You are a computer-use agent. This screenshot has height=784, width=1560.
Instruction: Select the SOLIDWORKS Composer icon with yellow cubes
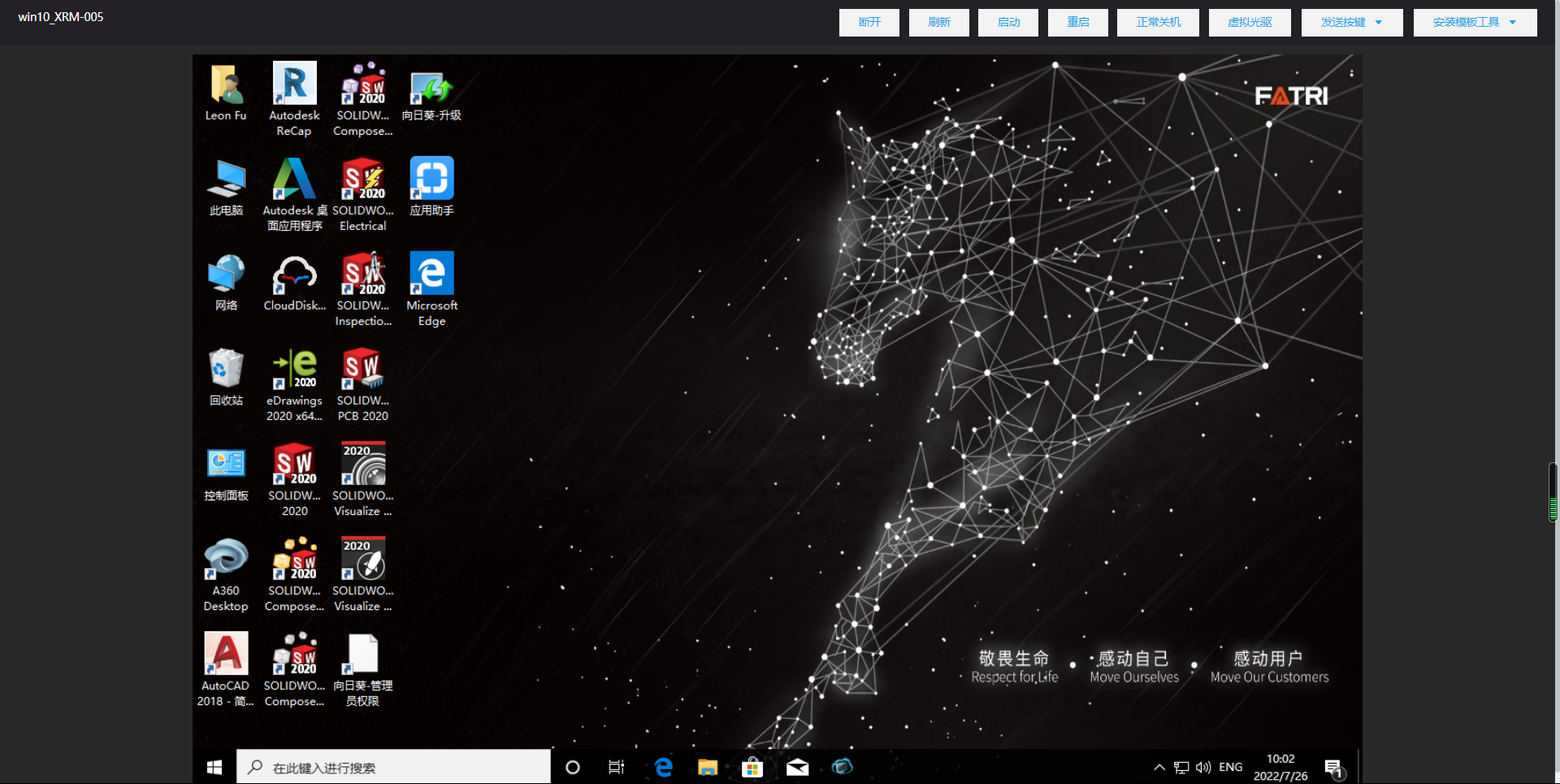click(294, 574)
